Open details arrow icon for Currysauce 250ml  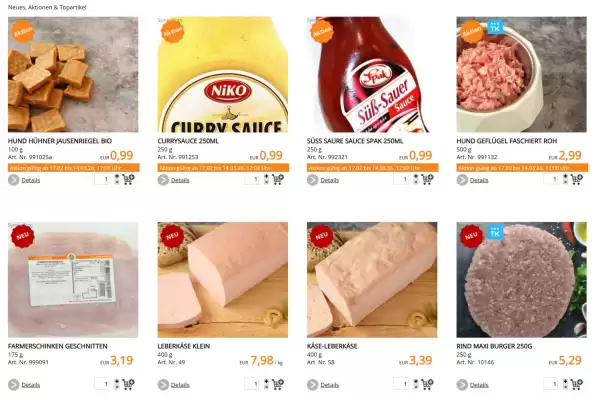pos(163,180)
